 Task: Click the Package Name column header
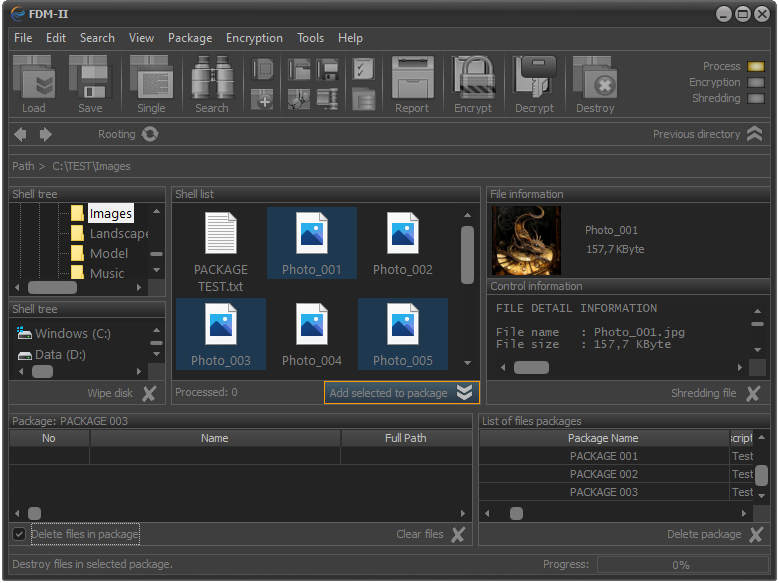point(604,438)
